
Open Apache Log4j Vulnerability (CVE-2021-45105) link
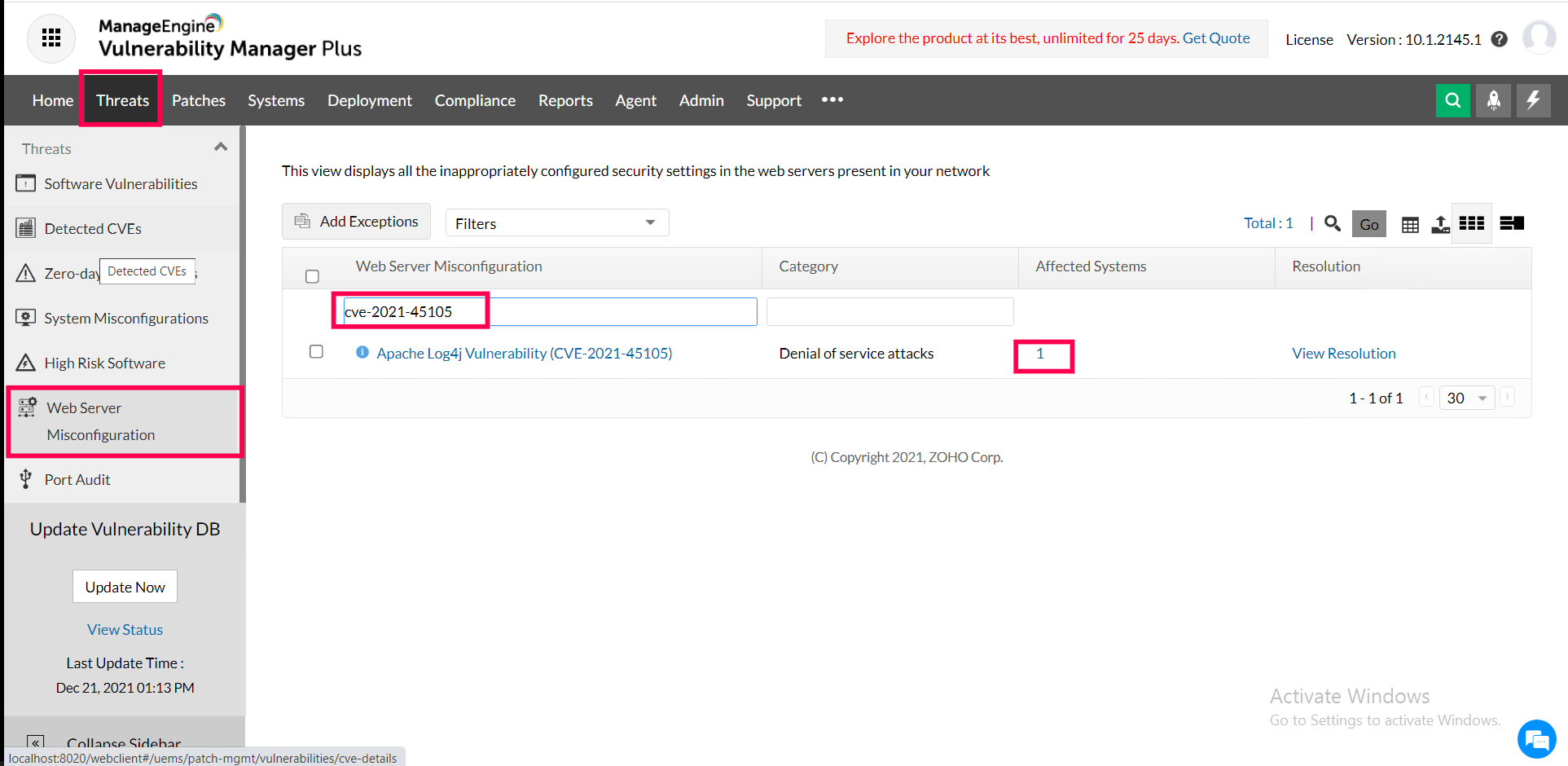(525, 353)
